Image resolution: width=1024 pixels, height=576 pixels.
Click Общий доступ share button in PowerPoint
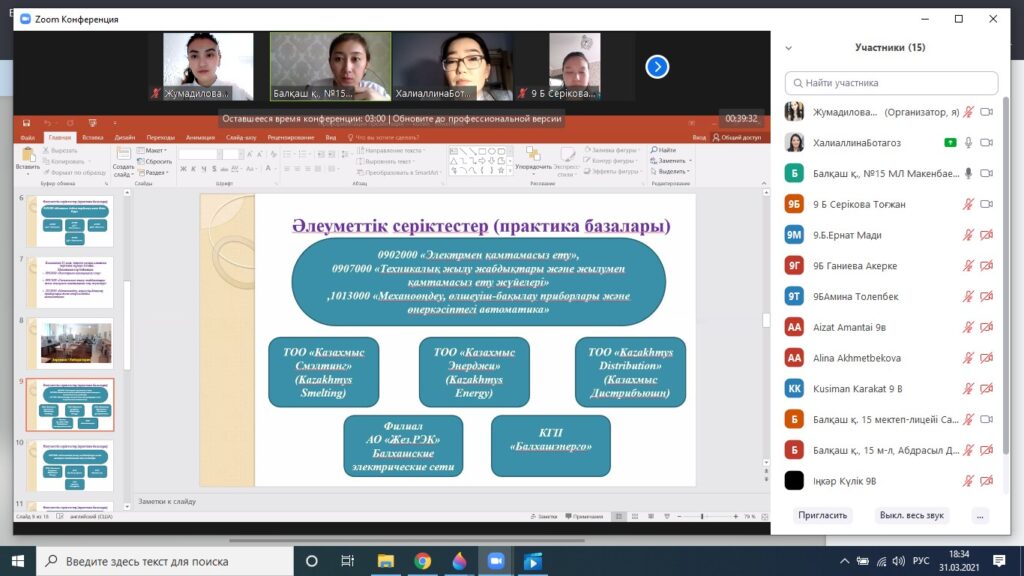tap(737, 138)
